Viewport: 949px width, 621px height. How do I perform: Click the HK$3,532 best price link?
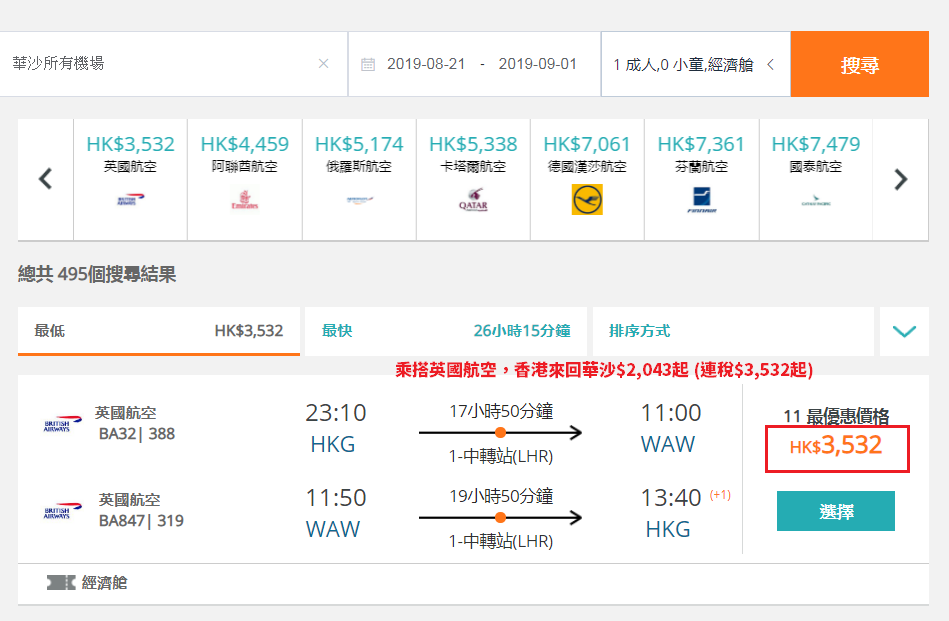point(837,448)
